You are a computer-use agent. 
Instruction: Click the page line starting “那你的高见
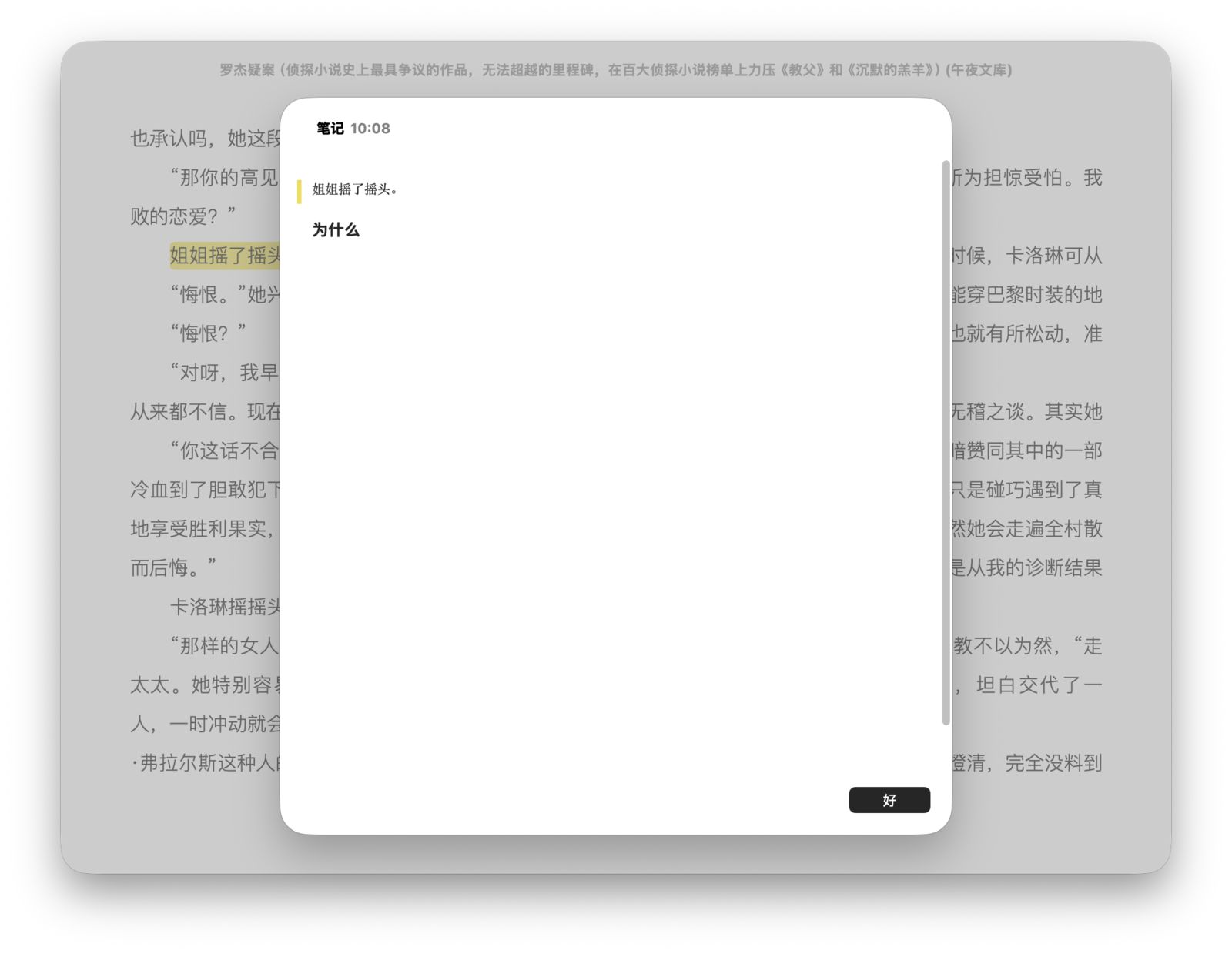pyautogui.click(x=223, y=178)
